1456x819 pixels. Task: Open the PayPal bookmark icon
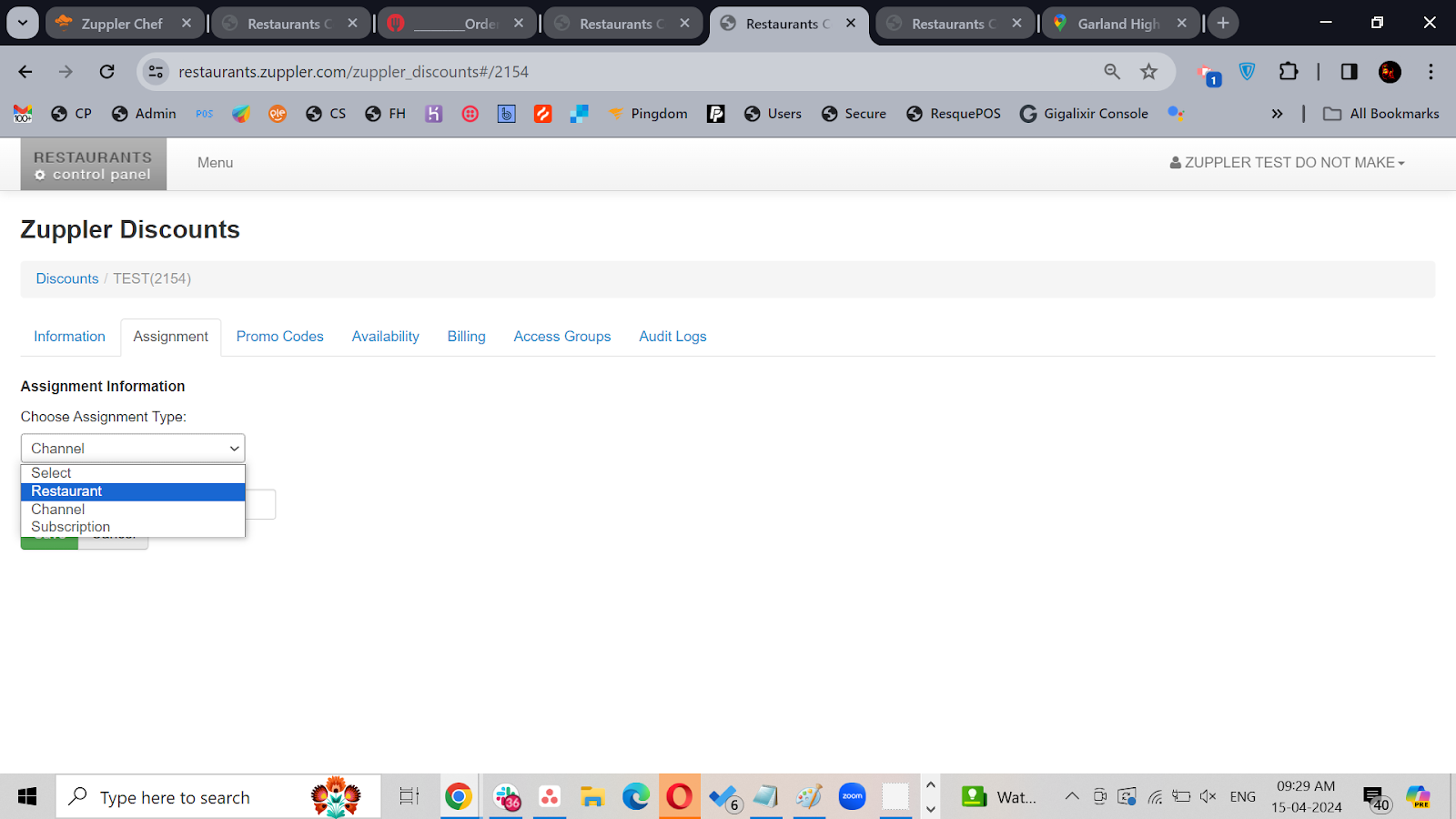[x=716, y=114]
